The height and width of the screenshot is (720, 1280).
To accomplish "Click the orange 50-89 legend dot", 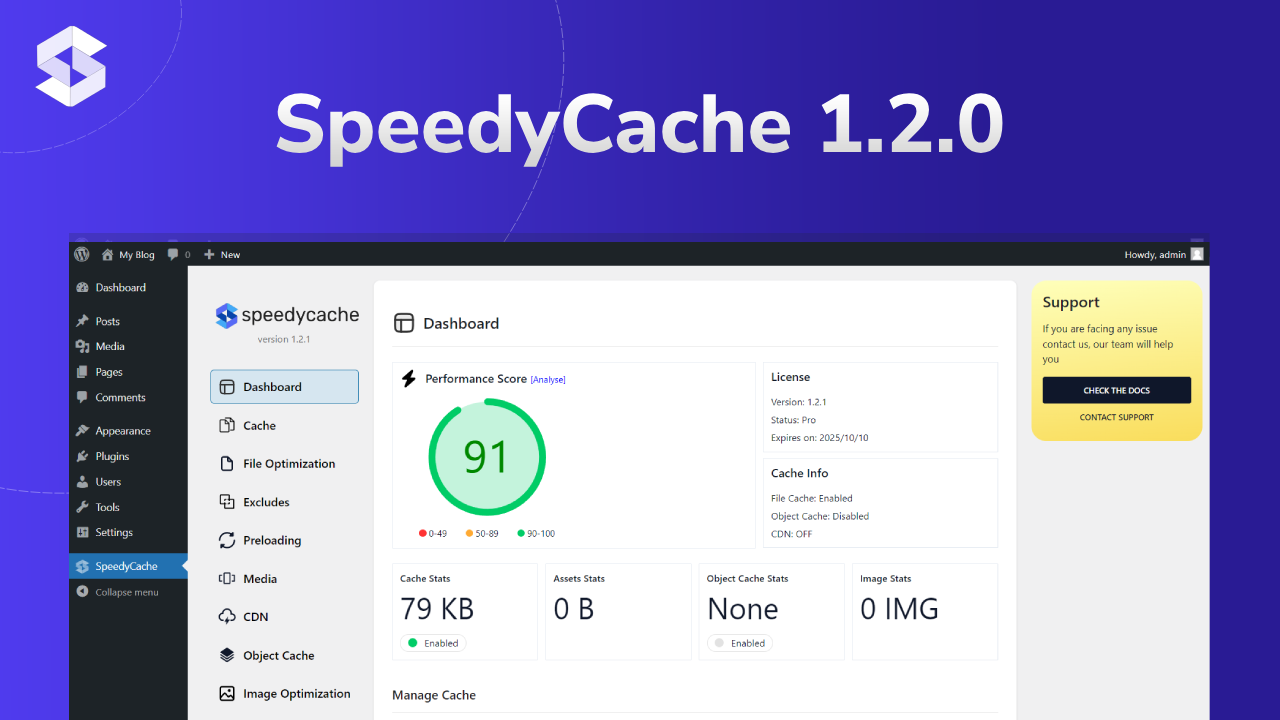I will point(470,534).
